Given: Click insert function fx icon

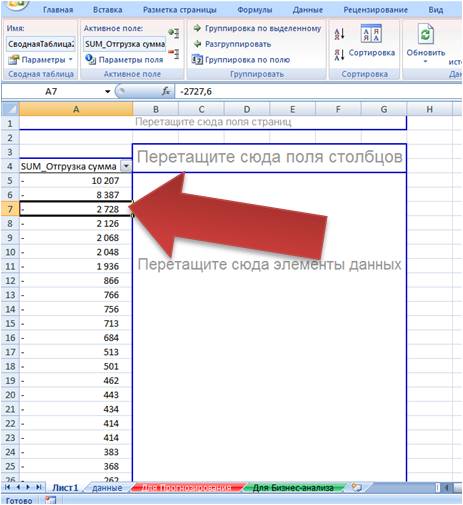Looking at the screenshot, I should tap(166, 91).
